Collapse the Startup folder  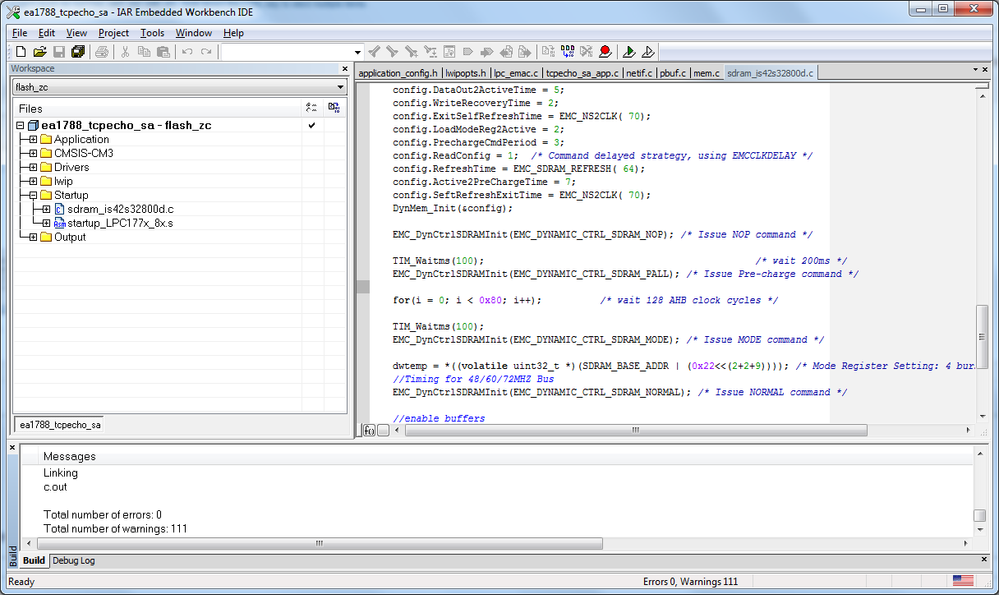pos(33,196)
